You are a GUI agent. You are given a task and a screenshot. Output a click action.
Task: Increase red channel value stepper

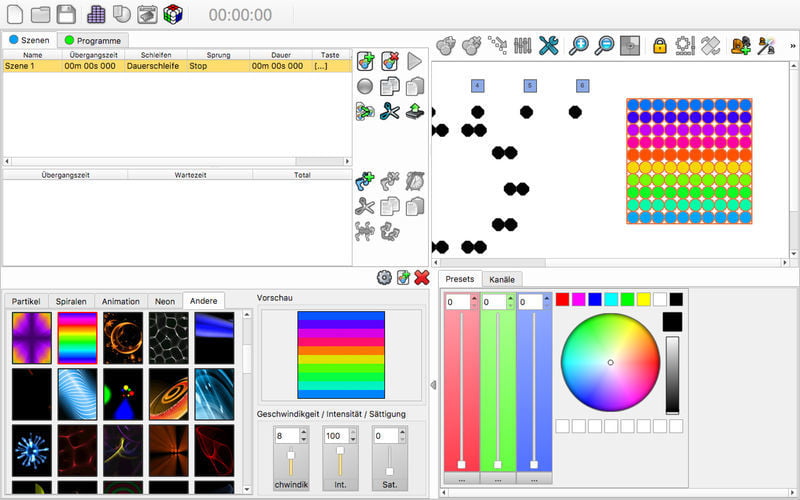pos(474,298)
